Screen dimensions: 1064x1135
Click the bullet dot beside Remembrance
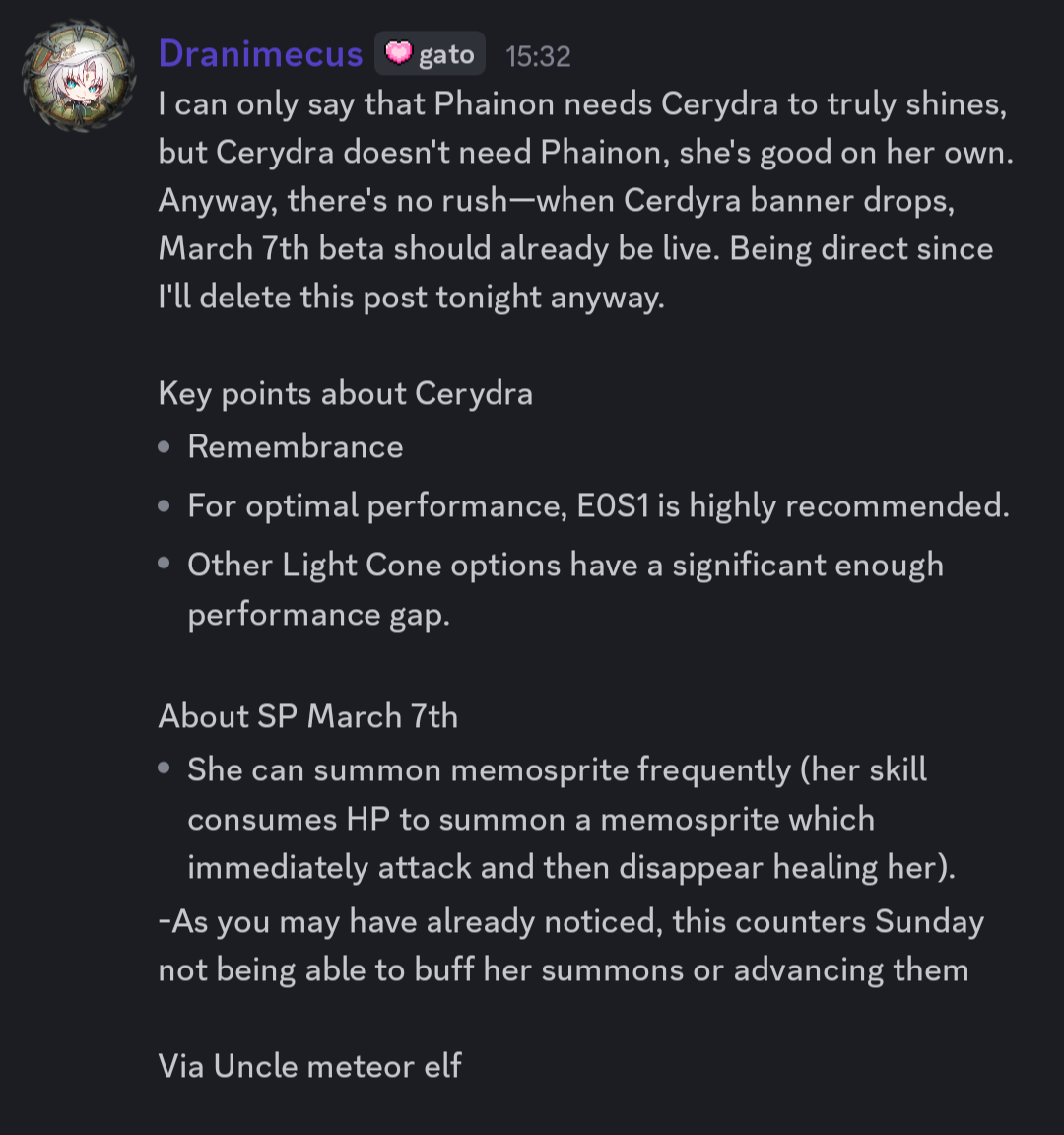tap(165, 447)
